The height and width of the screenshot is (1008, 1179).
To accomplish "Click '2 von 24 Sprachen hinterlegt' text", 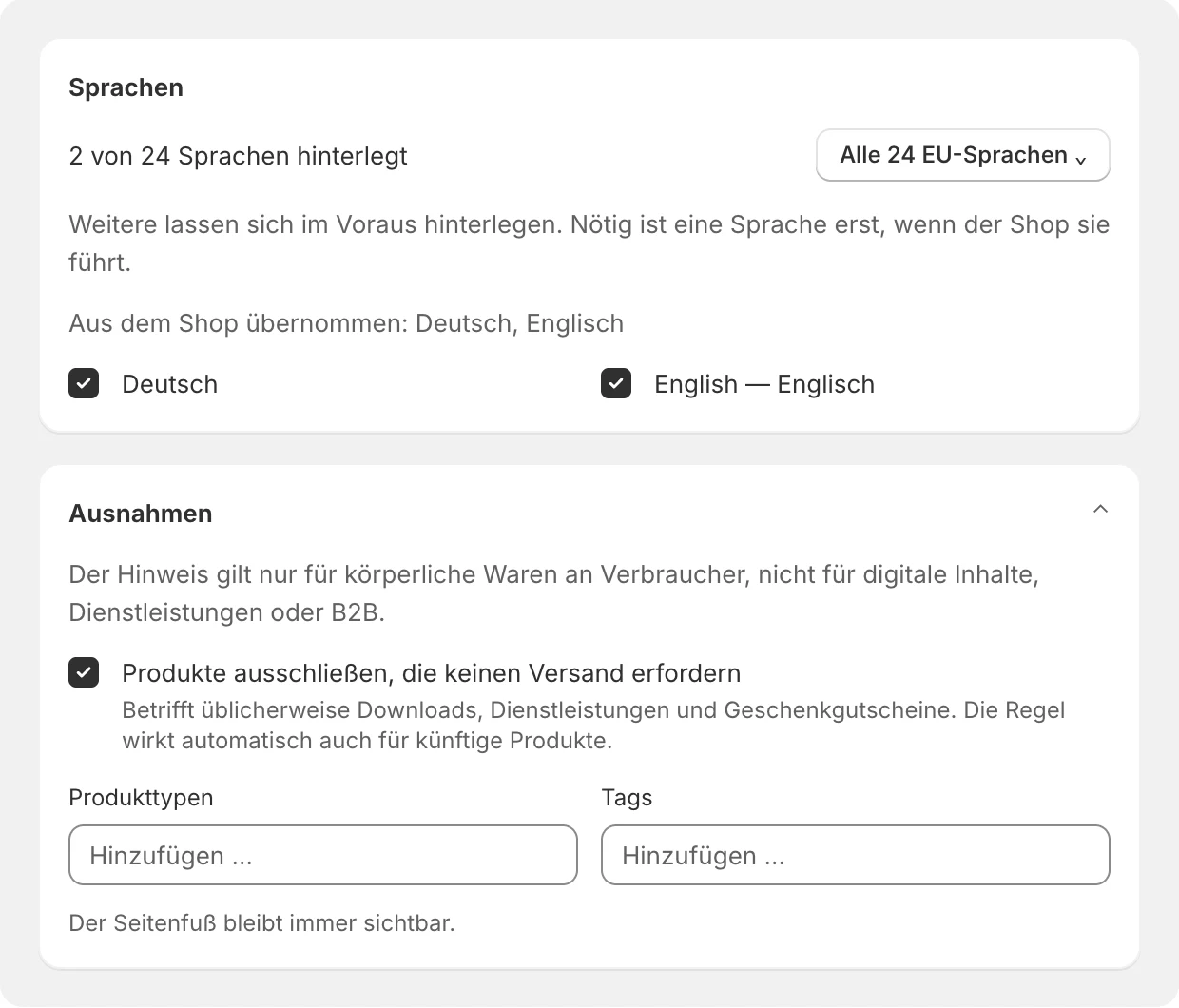I will tap(238, 156).
